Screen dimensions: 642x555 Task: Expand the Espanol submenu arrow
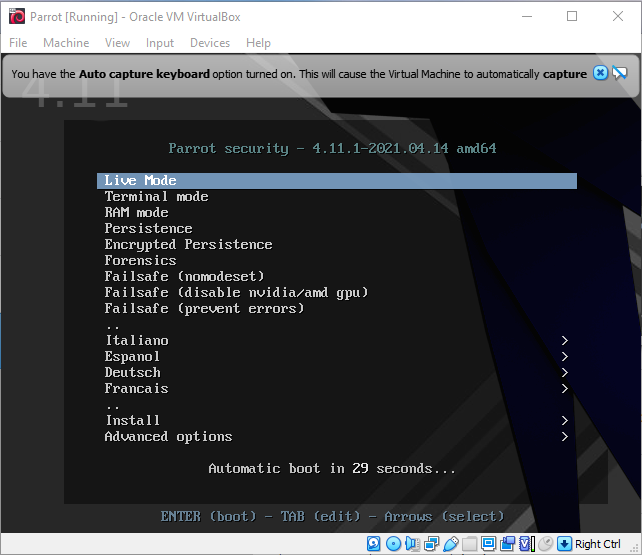click(x=565, y=356)
